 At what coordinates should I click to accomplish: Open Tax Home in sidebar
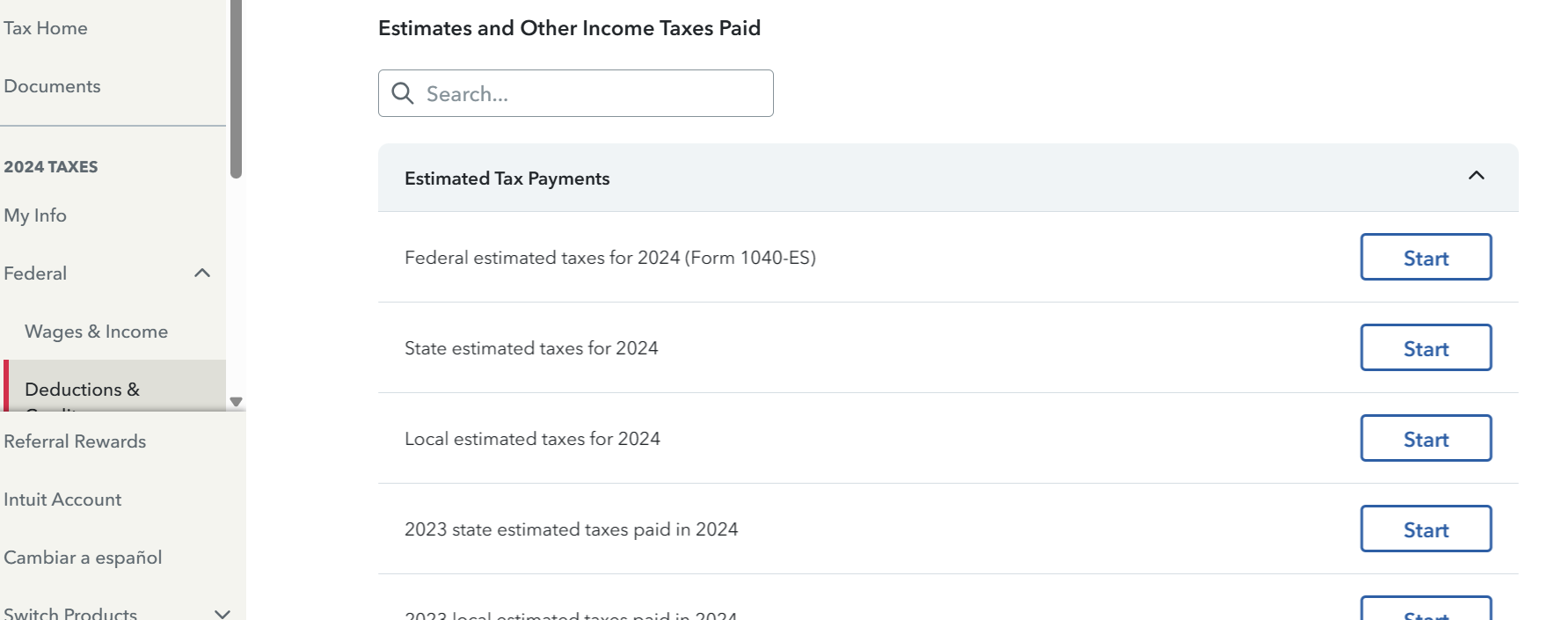[46, 28]
